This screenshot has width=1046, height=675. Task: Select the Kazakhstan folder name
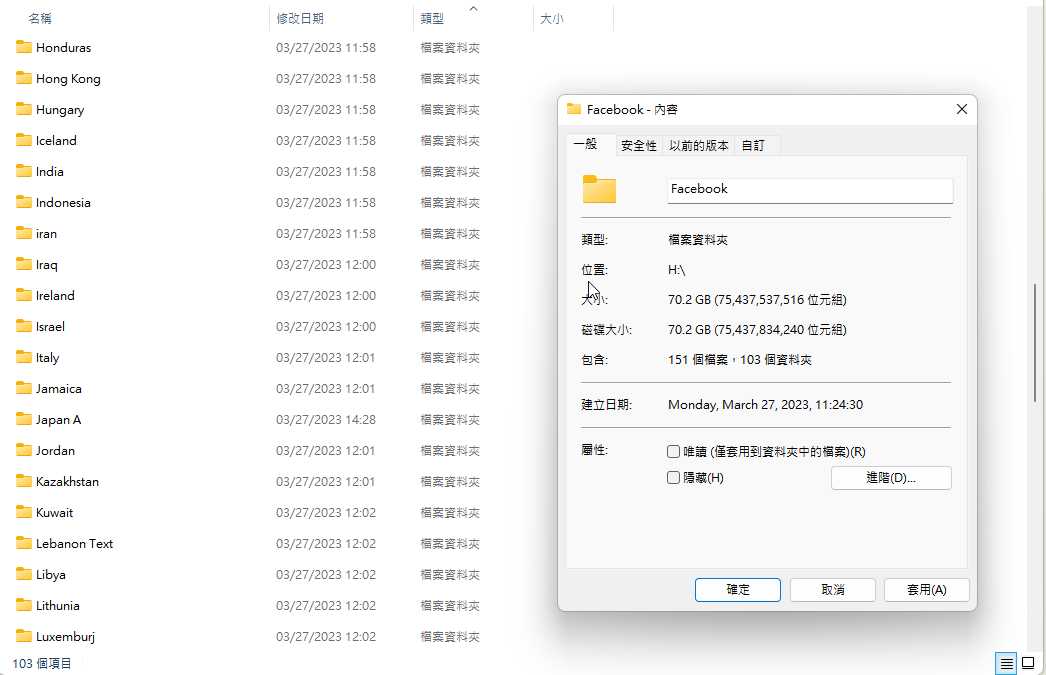point(67,482)
